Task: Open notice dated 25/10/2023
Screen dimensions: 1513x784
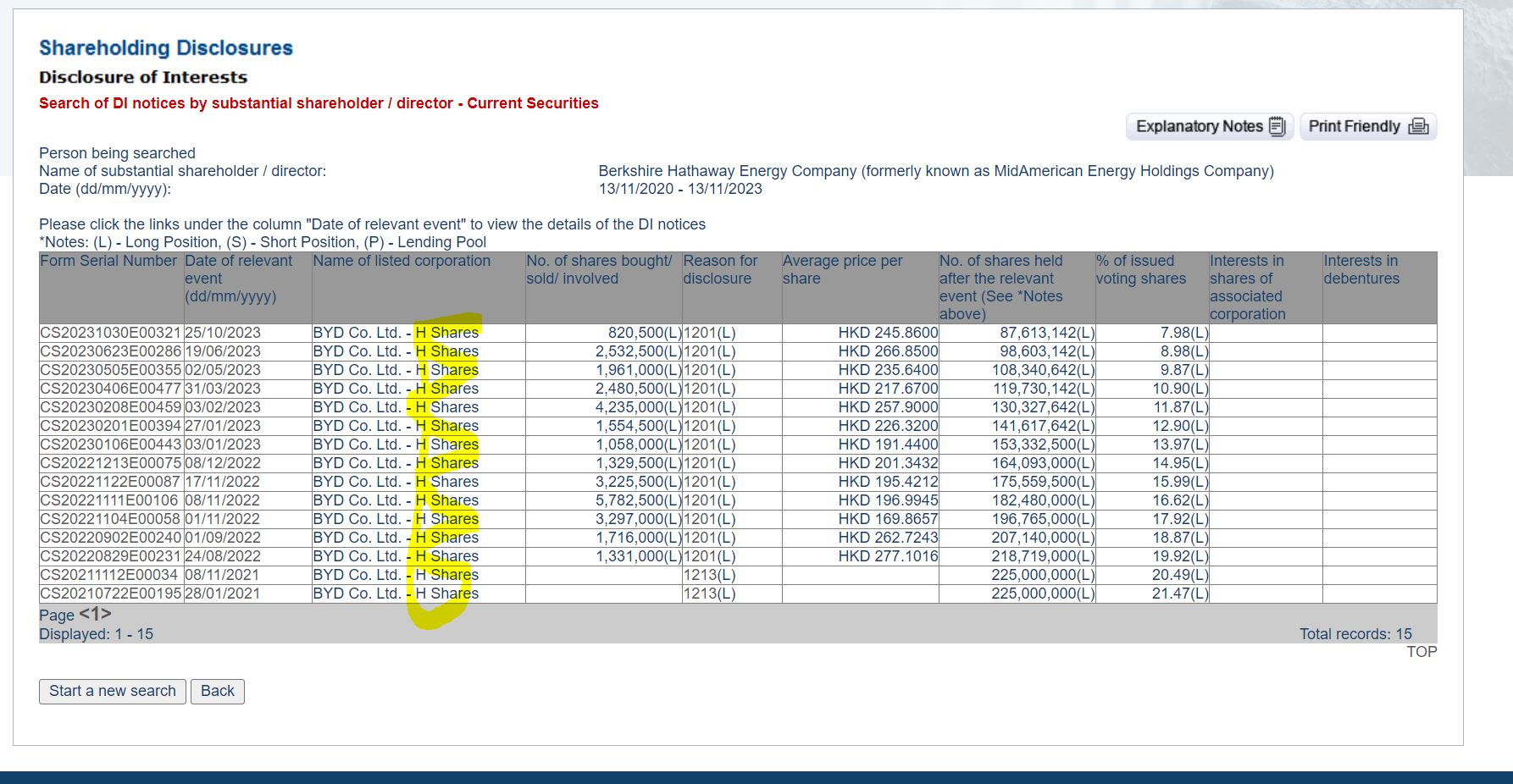Action: click(x=223, y=333)
